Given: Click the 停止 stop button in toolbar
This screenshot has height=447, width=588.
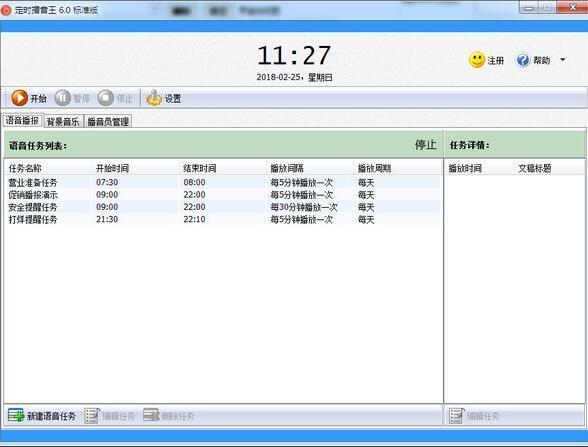Looking at the screenshot, I should click(115, 98).
